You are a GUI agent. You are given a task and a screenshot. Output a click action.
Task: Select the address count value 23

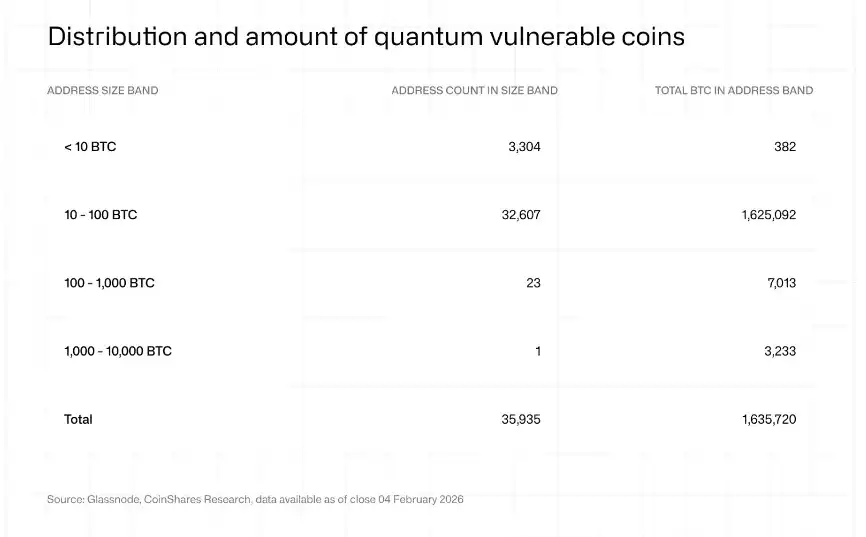point(533,283)
